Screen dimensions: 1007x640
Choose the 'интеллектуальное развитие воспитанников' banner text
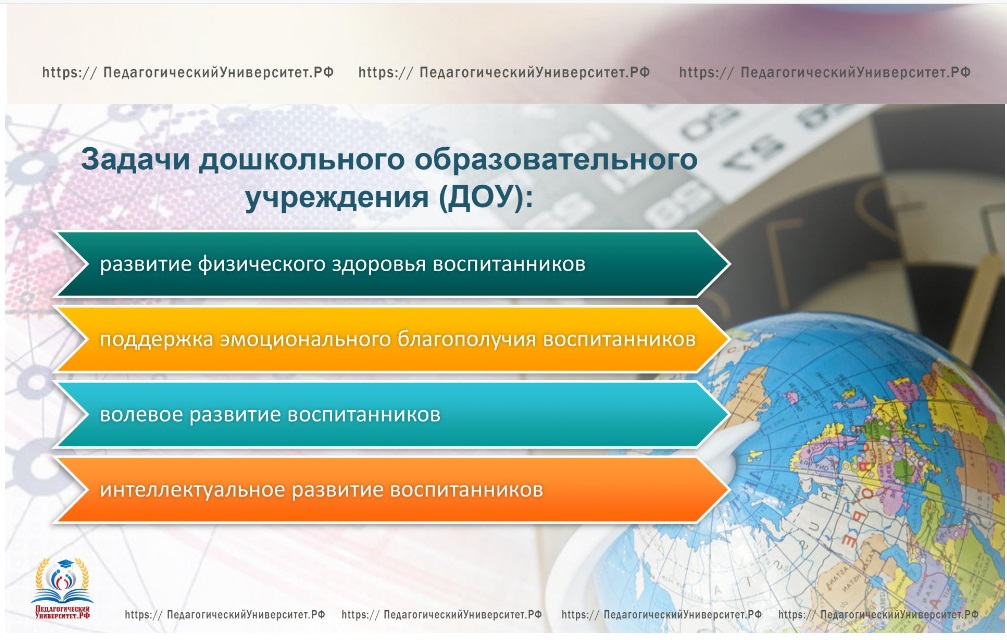coord(321,490)
